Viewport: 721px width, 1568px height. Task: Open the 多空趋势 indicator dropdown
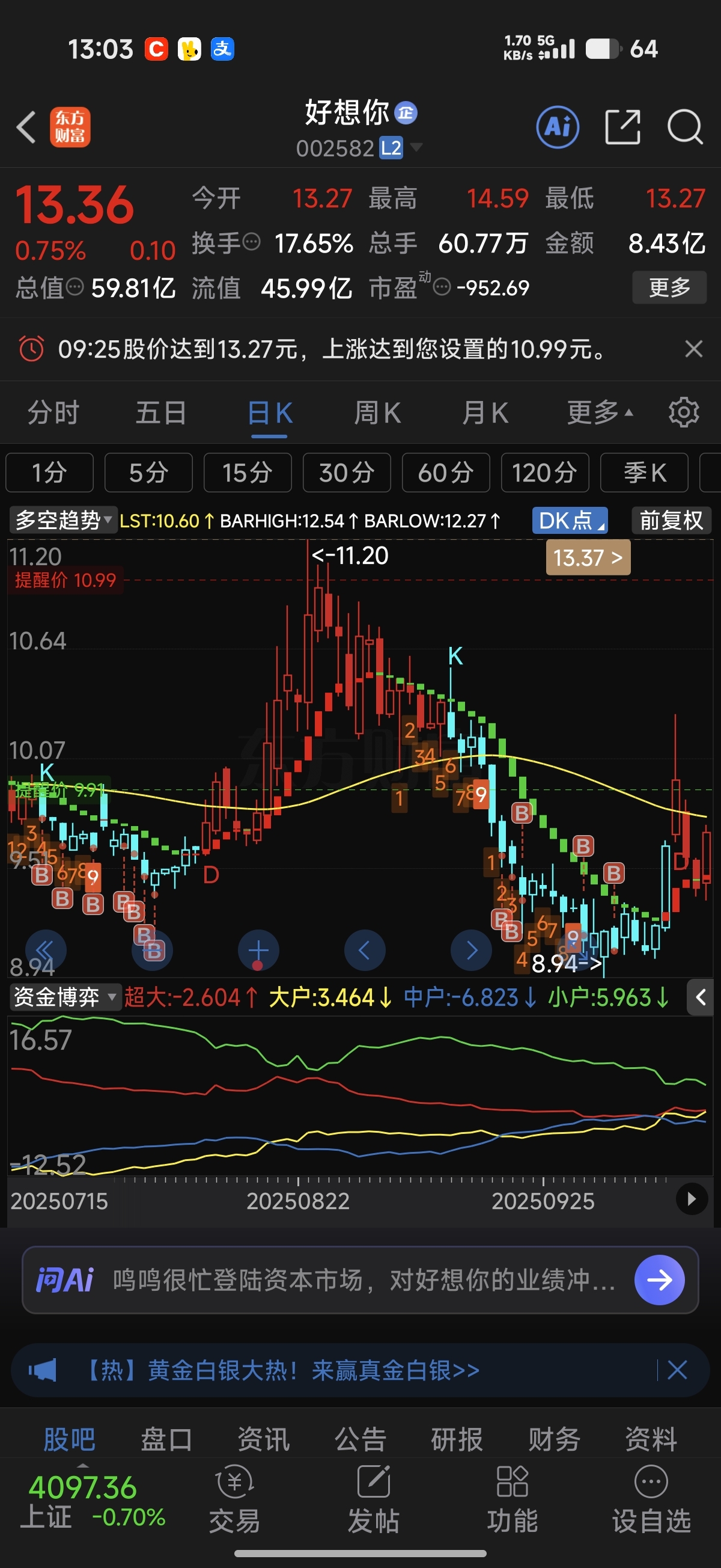point(63,521)
